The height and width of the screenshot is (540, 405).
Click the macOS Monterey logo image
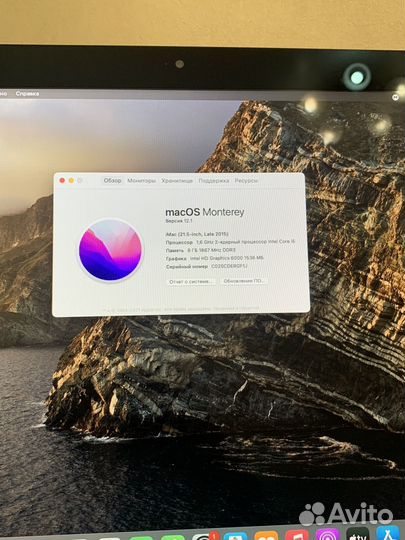pos(111,250)
